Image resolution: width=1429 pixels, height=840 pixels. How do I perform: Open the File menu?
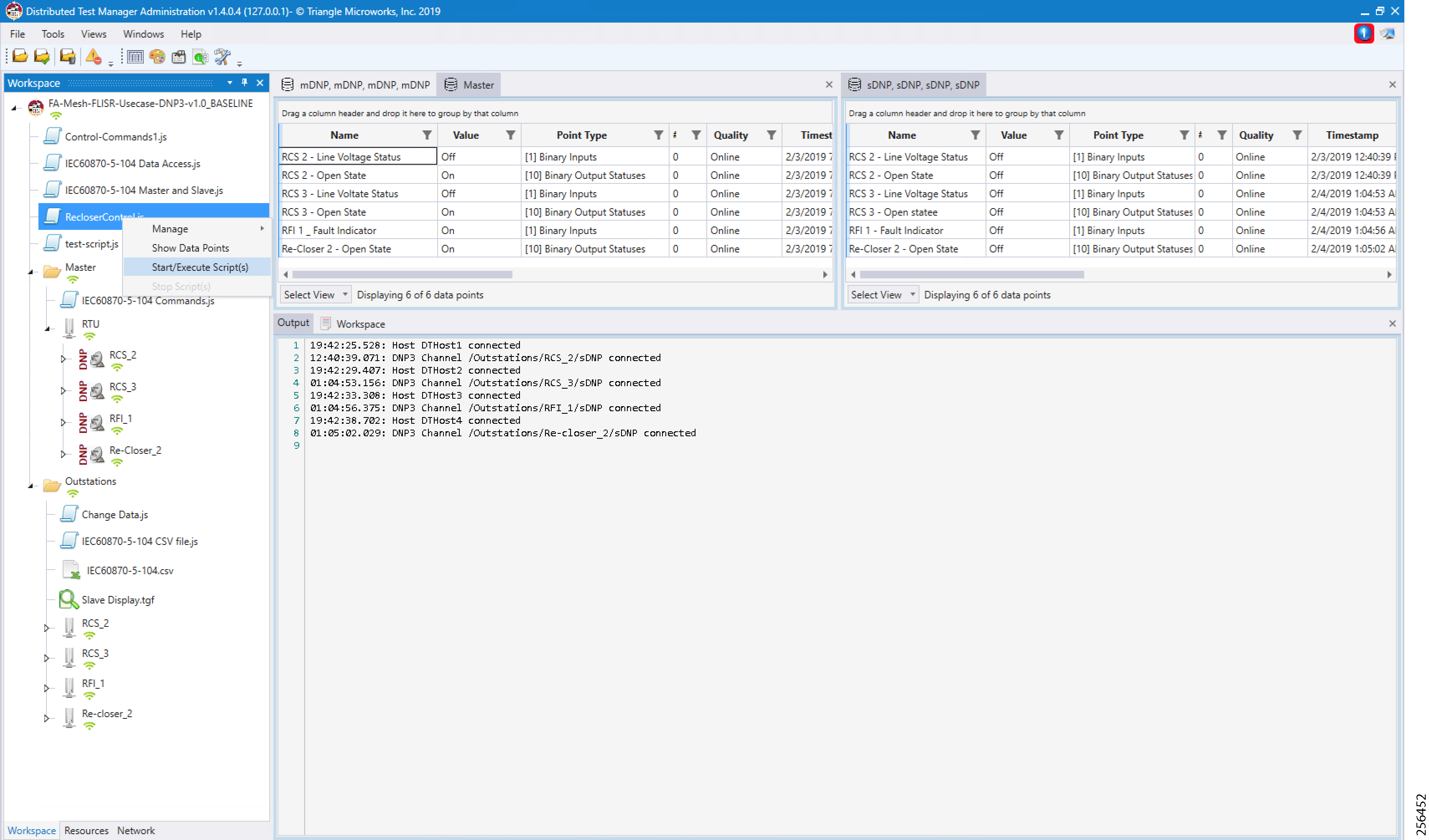pyautogui.click(x=18, y=34)
